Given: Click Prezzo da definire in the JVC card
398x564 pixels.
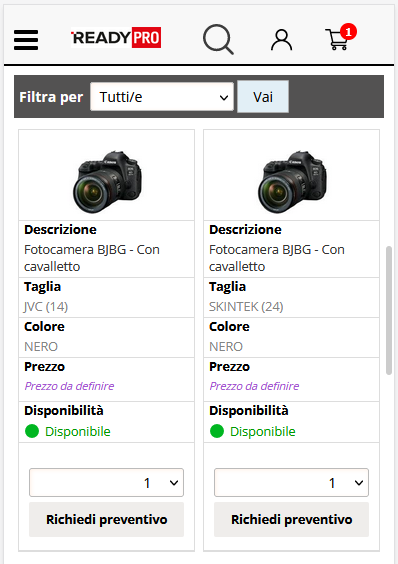Looking at the screenshot, I should [69, 386].
